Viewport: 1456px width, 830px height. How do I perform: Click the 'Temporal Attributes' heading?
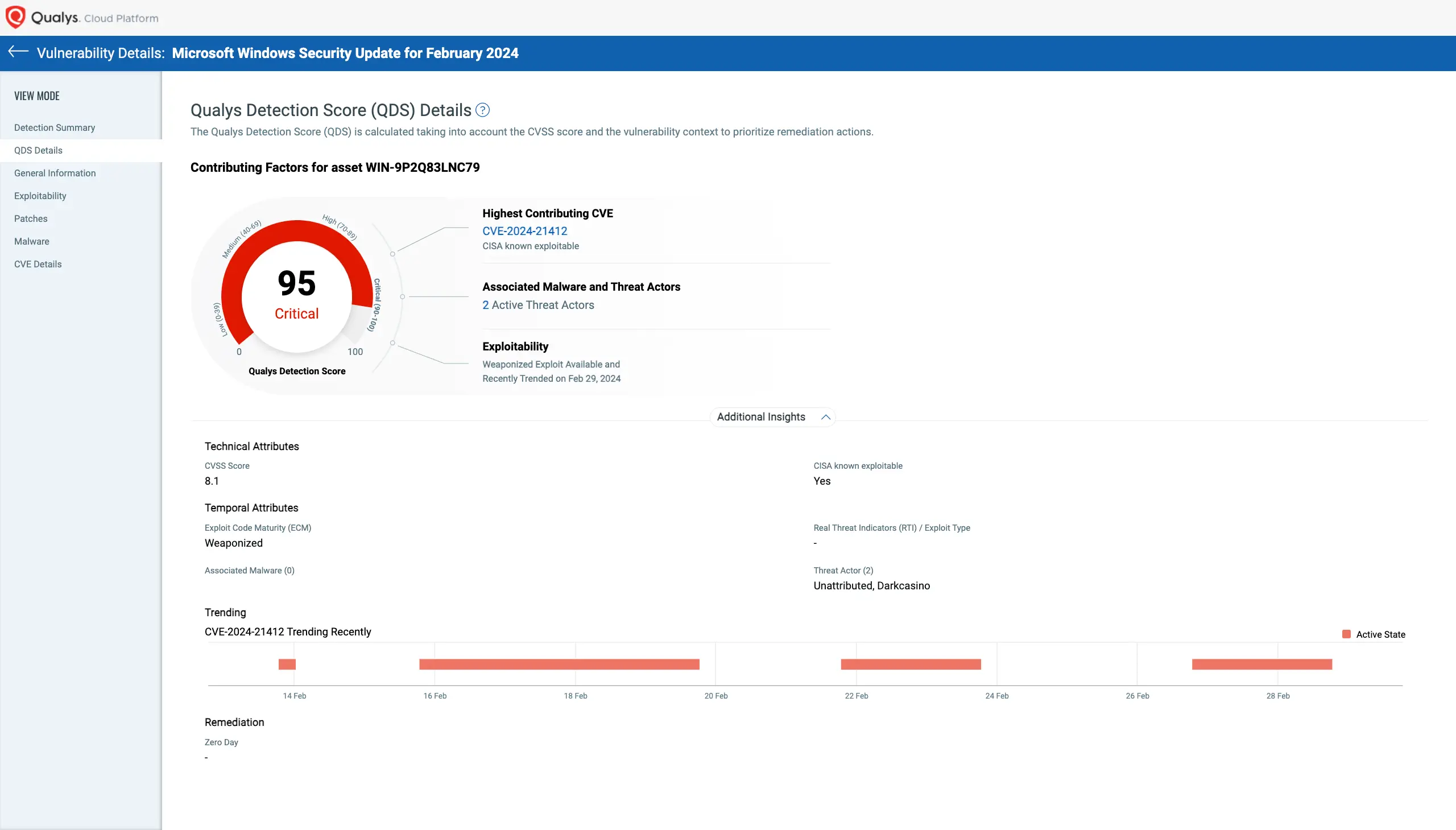251,508
